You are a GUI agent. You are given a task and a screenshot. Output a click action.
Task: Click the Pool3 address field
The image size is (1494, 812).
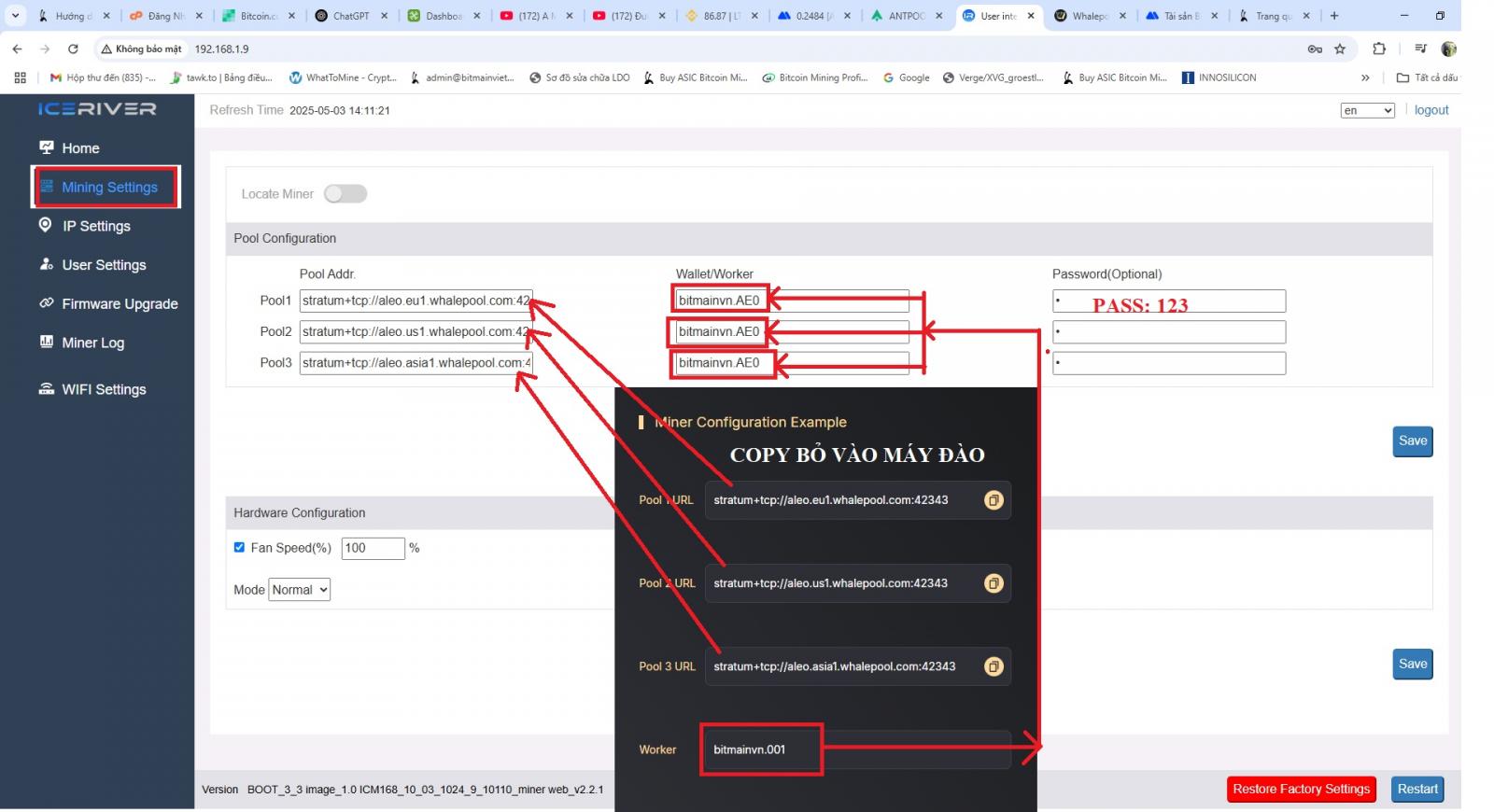pos(416,362)
